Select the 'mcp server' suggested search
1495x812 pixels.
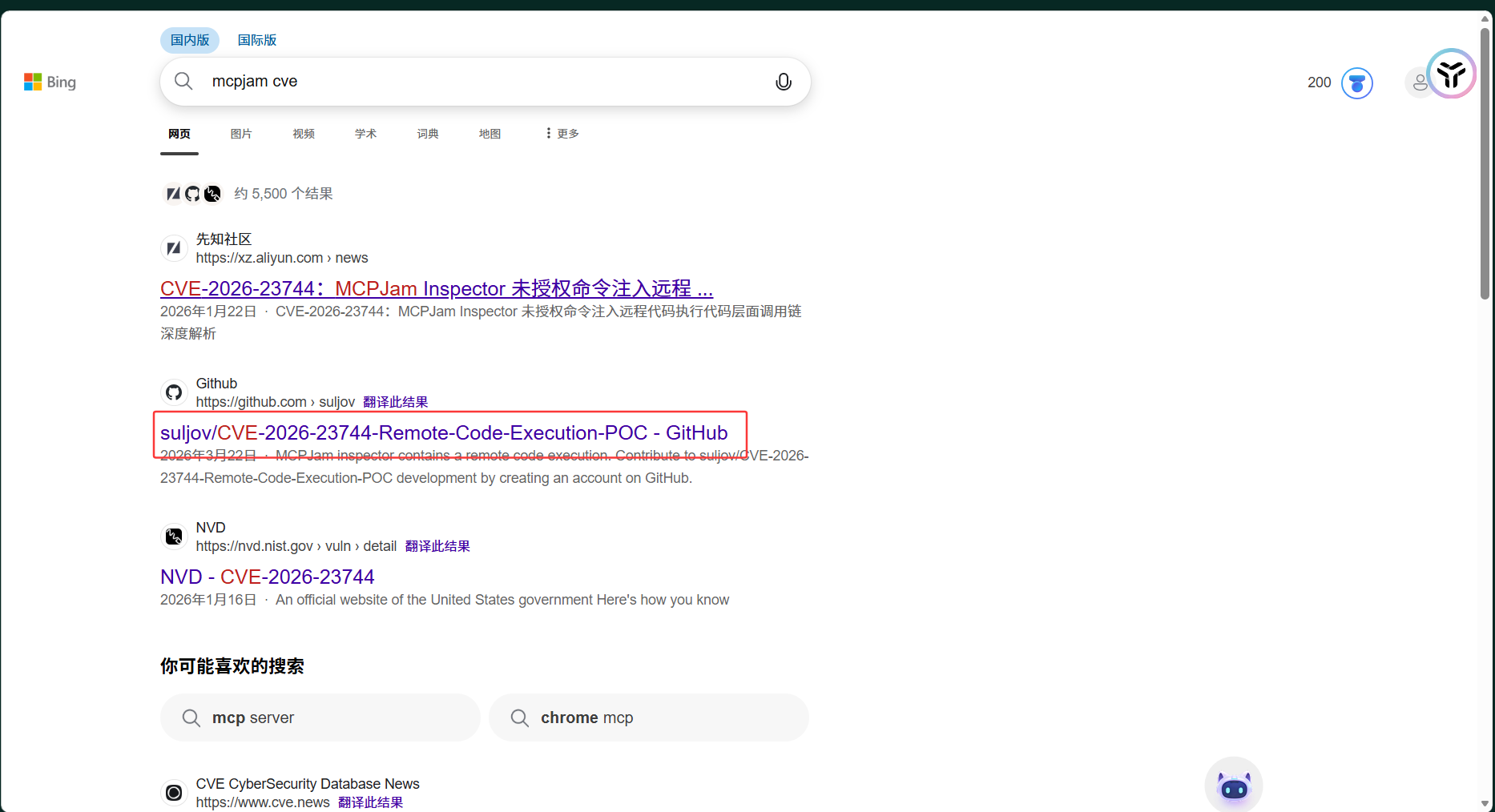(320, 718)
